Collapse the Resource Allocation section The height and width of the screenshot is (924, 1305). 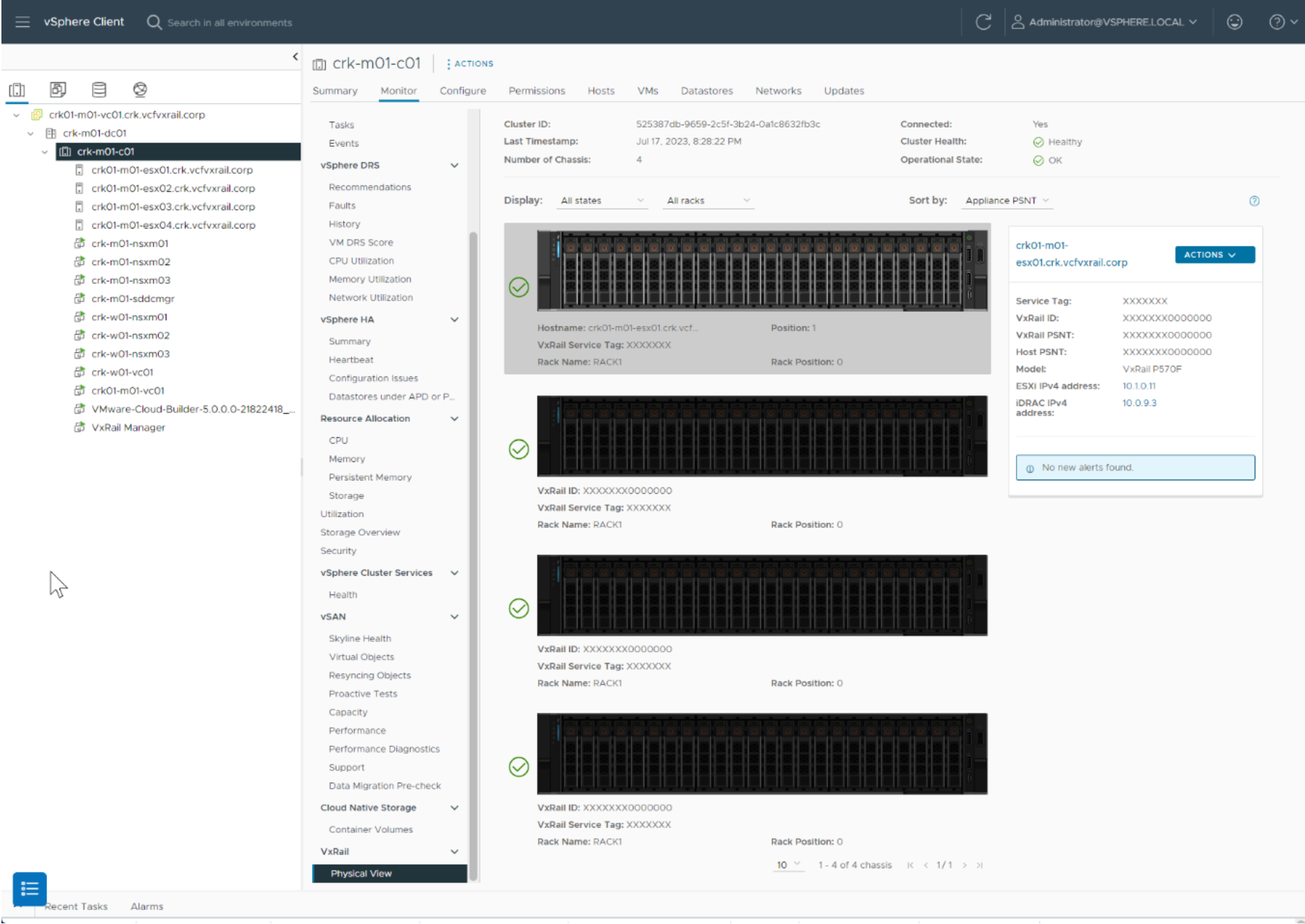point(454,419)
